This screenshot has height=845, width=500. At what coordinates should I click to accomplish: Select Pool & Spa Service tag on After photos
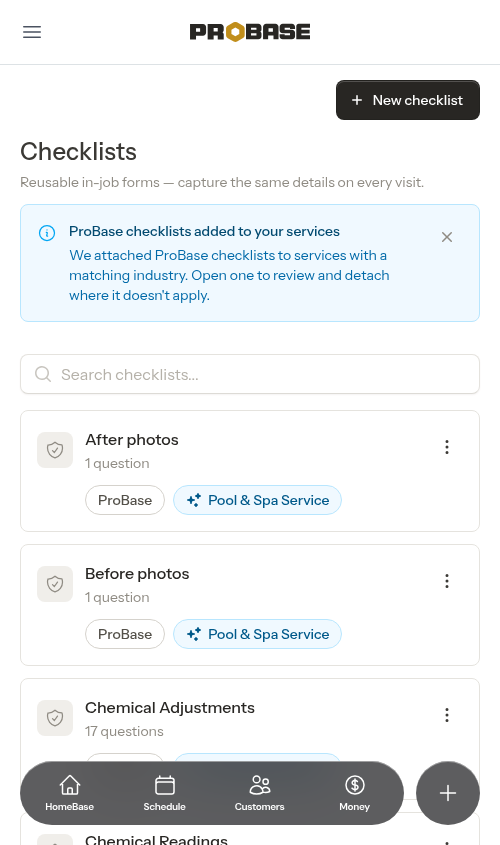tap(258, 500)
